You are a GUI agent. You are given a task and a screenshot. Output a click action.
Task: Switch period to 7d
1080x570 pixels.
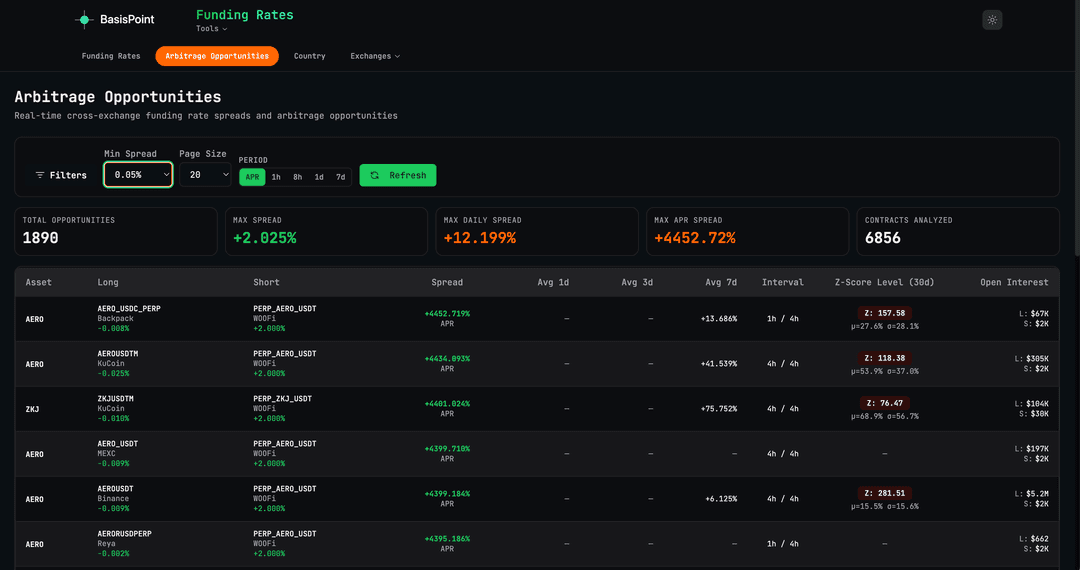point(341,177)
